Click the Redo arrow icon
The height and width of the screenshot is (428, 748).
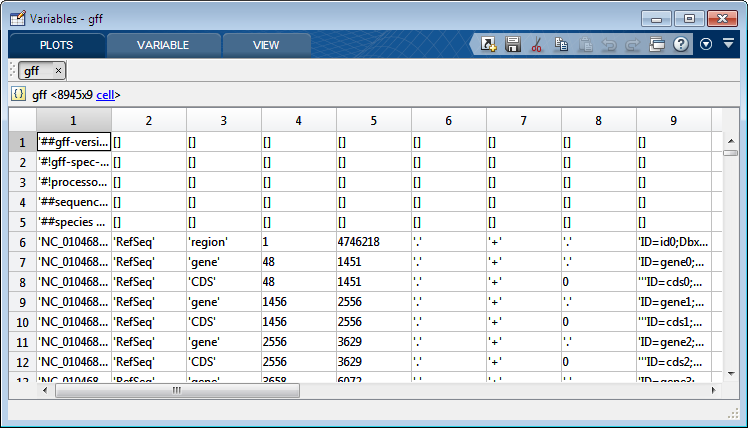[633, 44]
